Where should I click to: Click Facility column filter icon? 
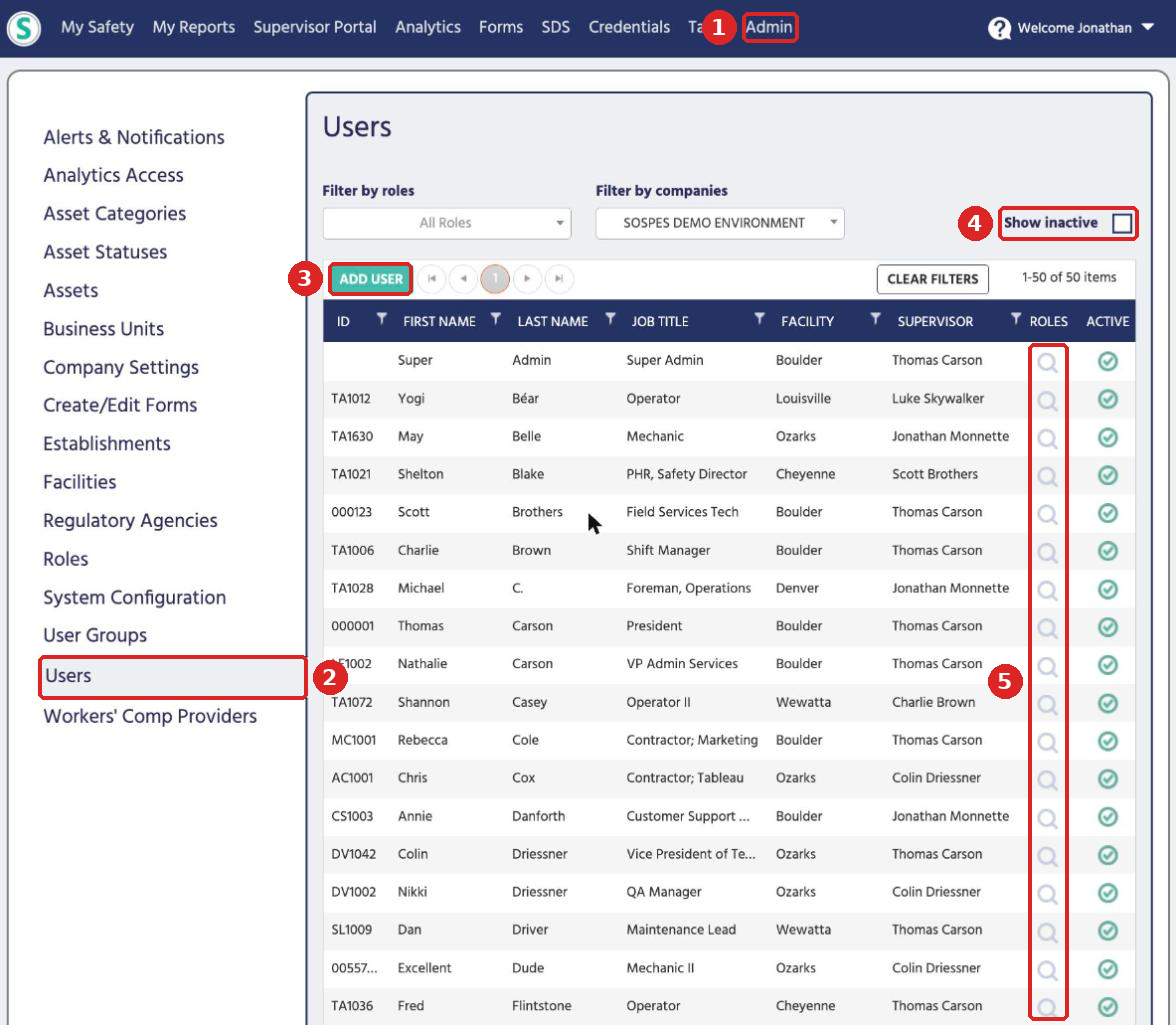click(x=875, y=319)
